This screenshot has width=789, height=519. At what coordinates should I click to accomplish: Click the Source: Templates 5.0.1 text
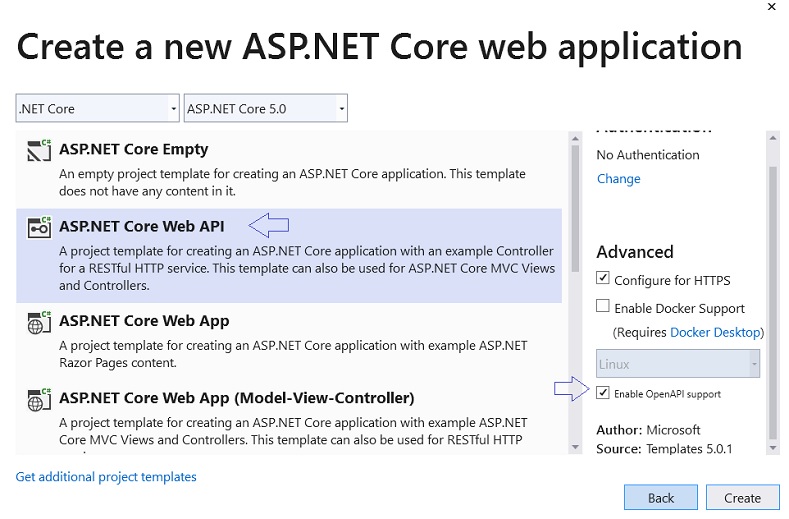pos(664,448)
